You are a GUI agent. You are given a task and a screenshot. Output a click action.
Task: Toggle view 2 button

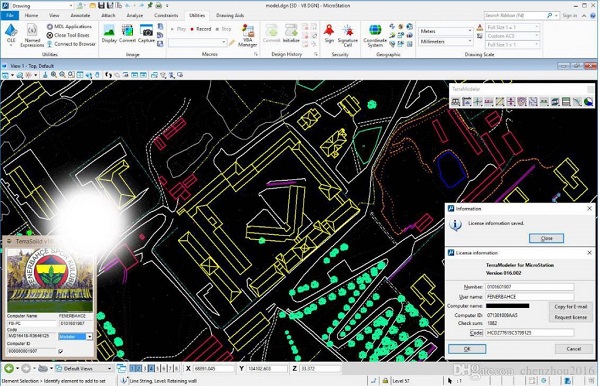click(x=139, y=368)
